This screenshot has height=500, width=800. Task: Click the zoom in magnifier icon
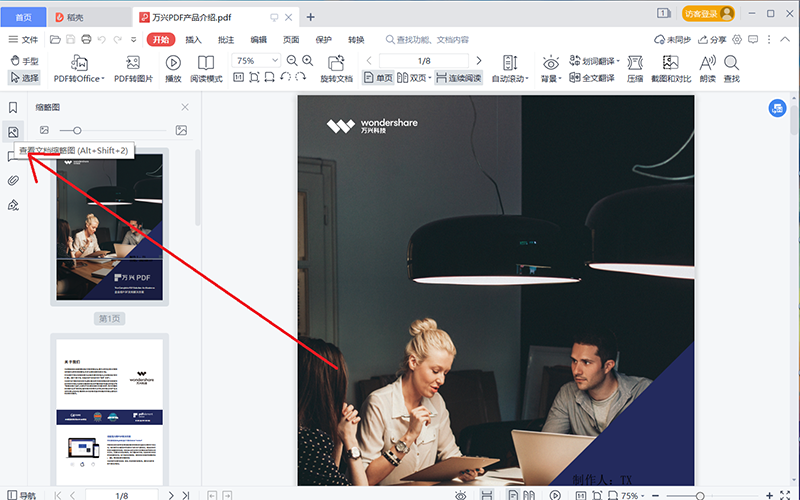click(x=309, y=61)
